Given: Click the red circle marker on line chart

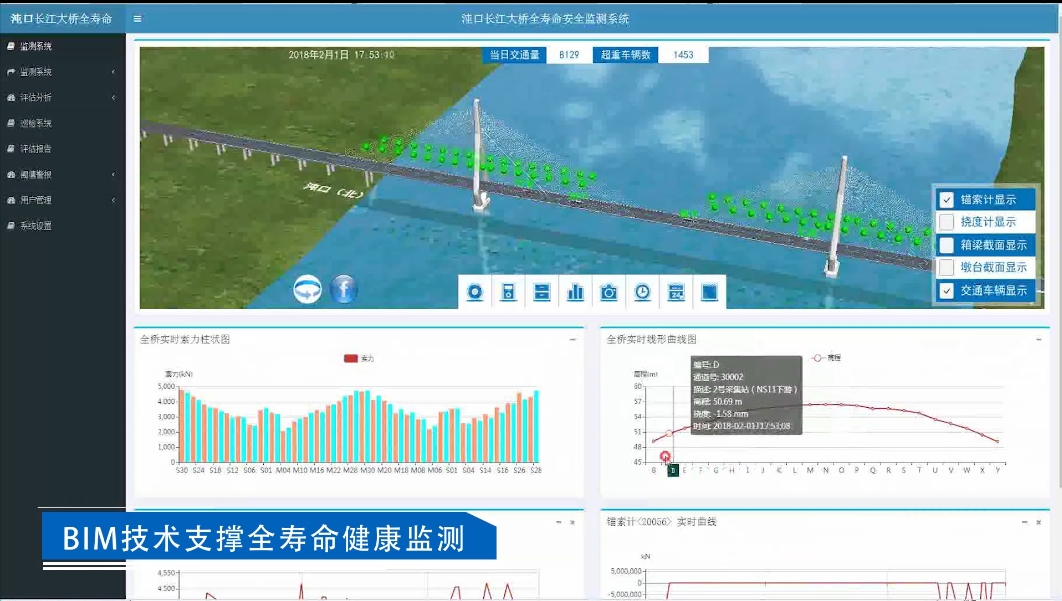Looking at the screenshot, I should [665, 457].
